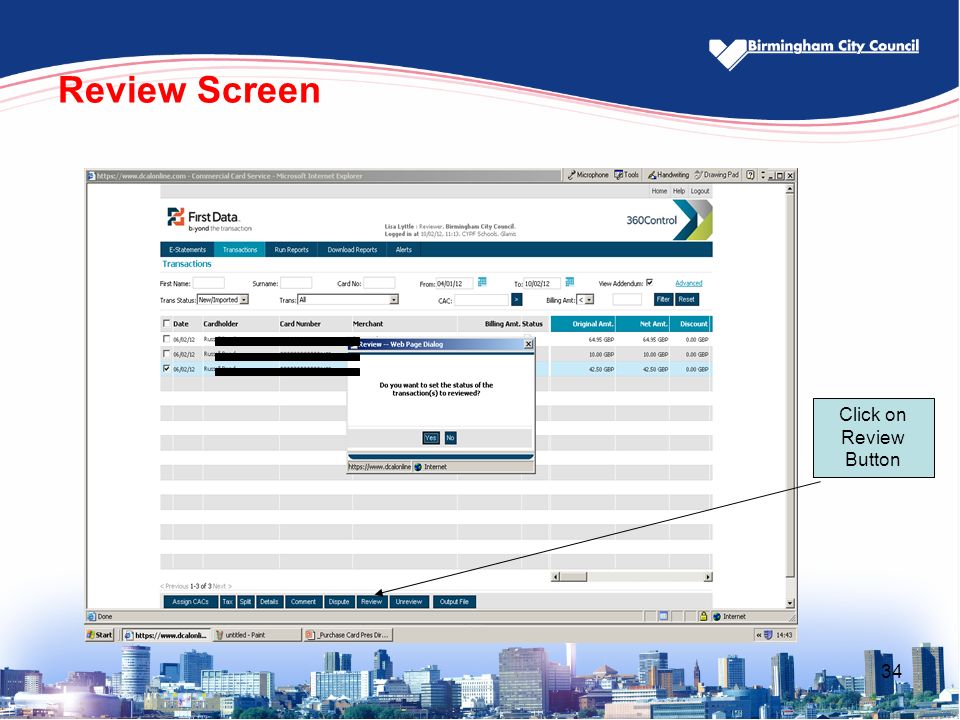Open the E-Statements tab
Image resolution: width=960 pixels, height=720 pixels.
187,250
